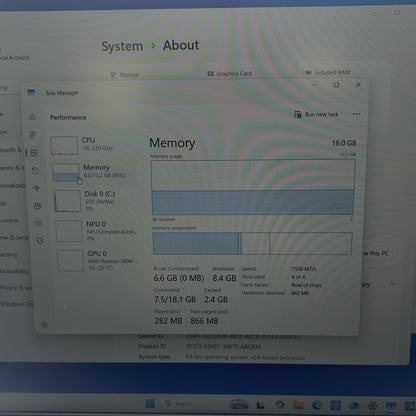This screenshot has height=416, width=416.
Task: Click the Cached 2.4 GB value
Action: point(216,300)
